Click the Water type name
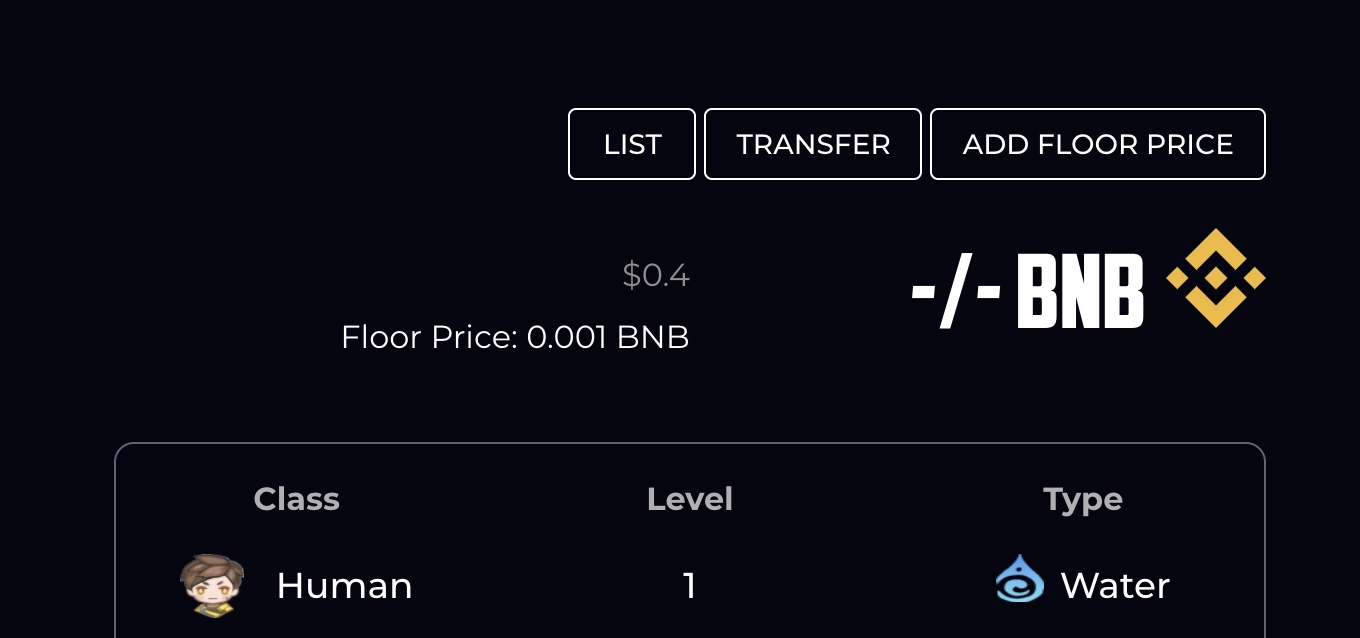The image size is (1360, 638). tap(1115, 585)
